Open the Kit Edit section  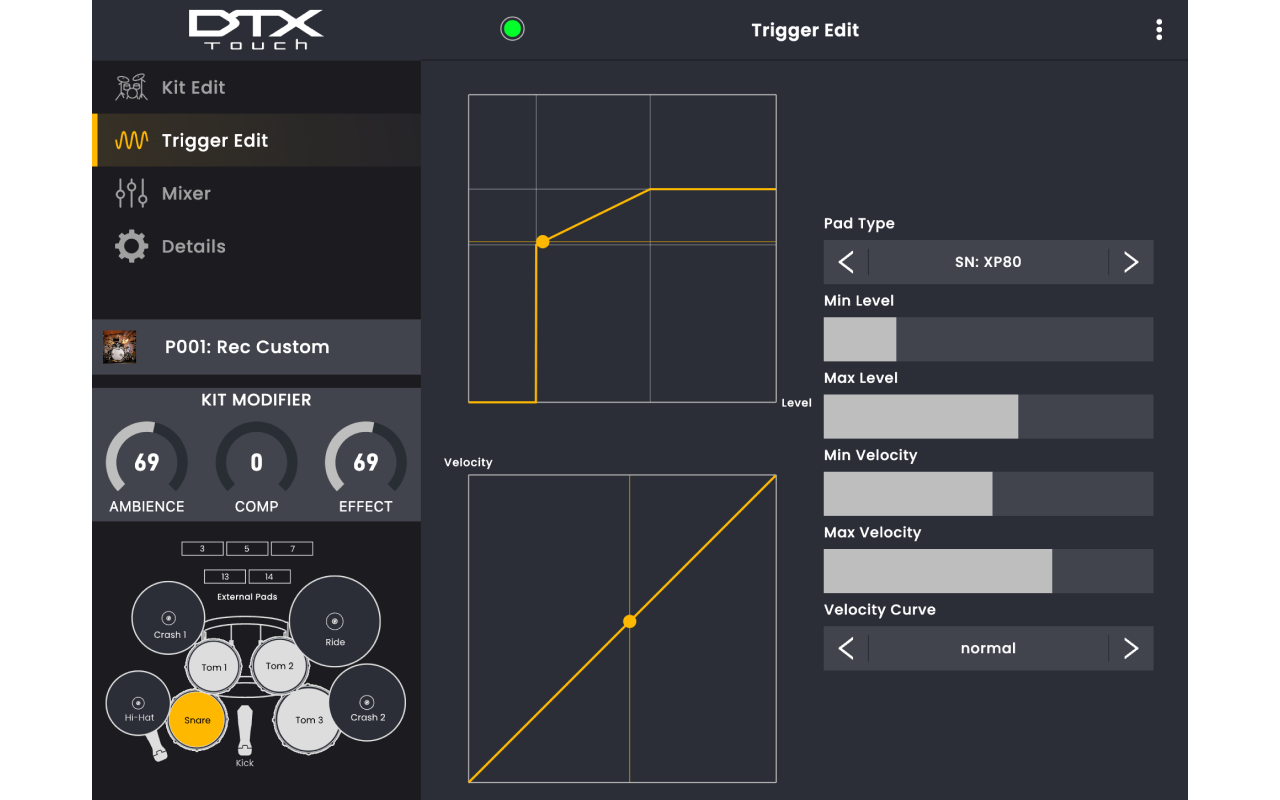pos(256,87)
